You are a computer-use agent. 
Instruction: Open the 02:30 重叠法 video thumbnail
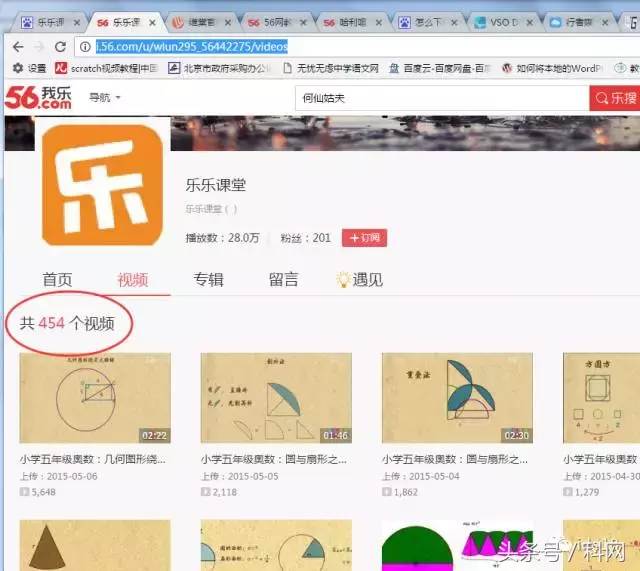point(457,398)
